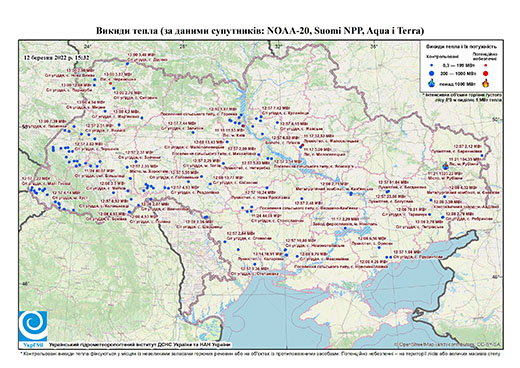Click the map title about NOAA-20 satellites

[x=260, y=31]
